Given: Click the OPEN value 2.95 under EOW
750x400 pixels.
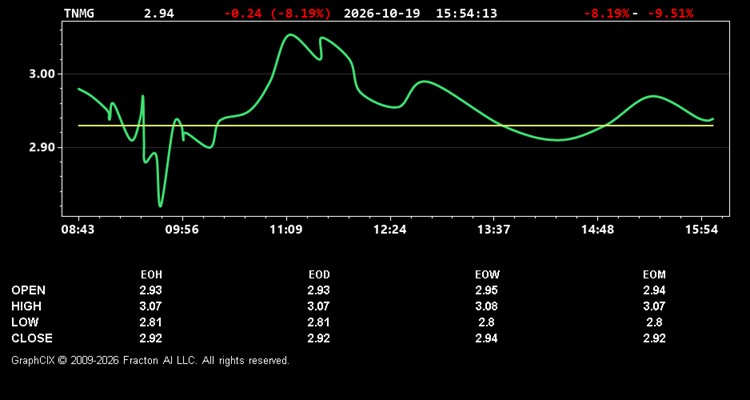Looking at the screenshot, I should (x=487, y=290).
